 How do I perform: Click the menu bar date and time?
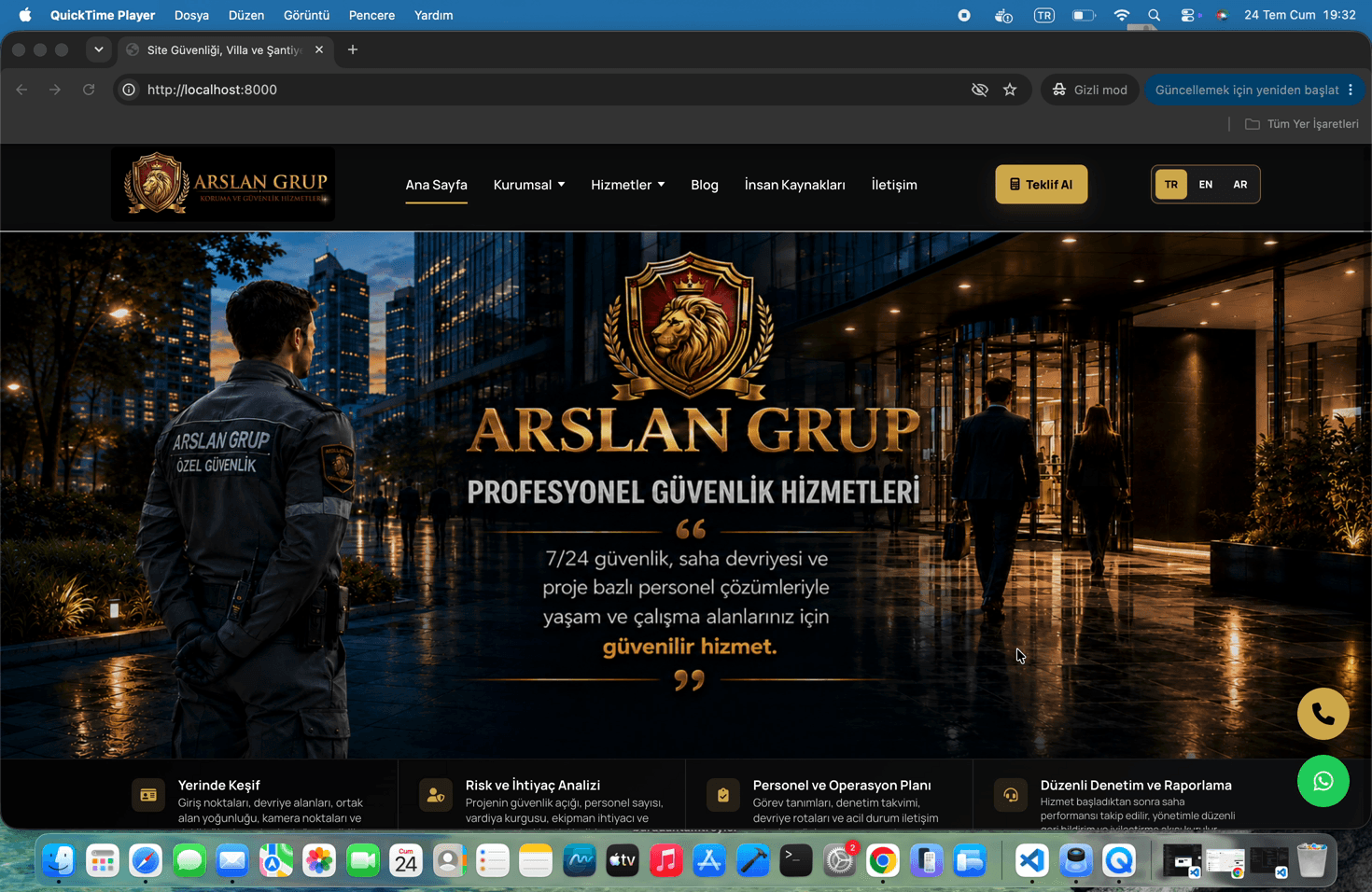coord(1300,15)
